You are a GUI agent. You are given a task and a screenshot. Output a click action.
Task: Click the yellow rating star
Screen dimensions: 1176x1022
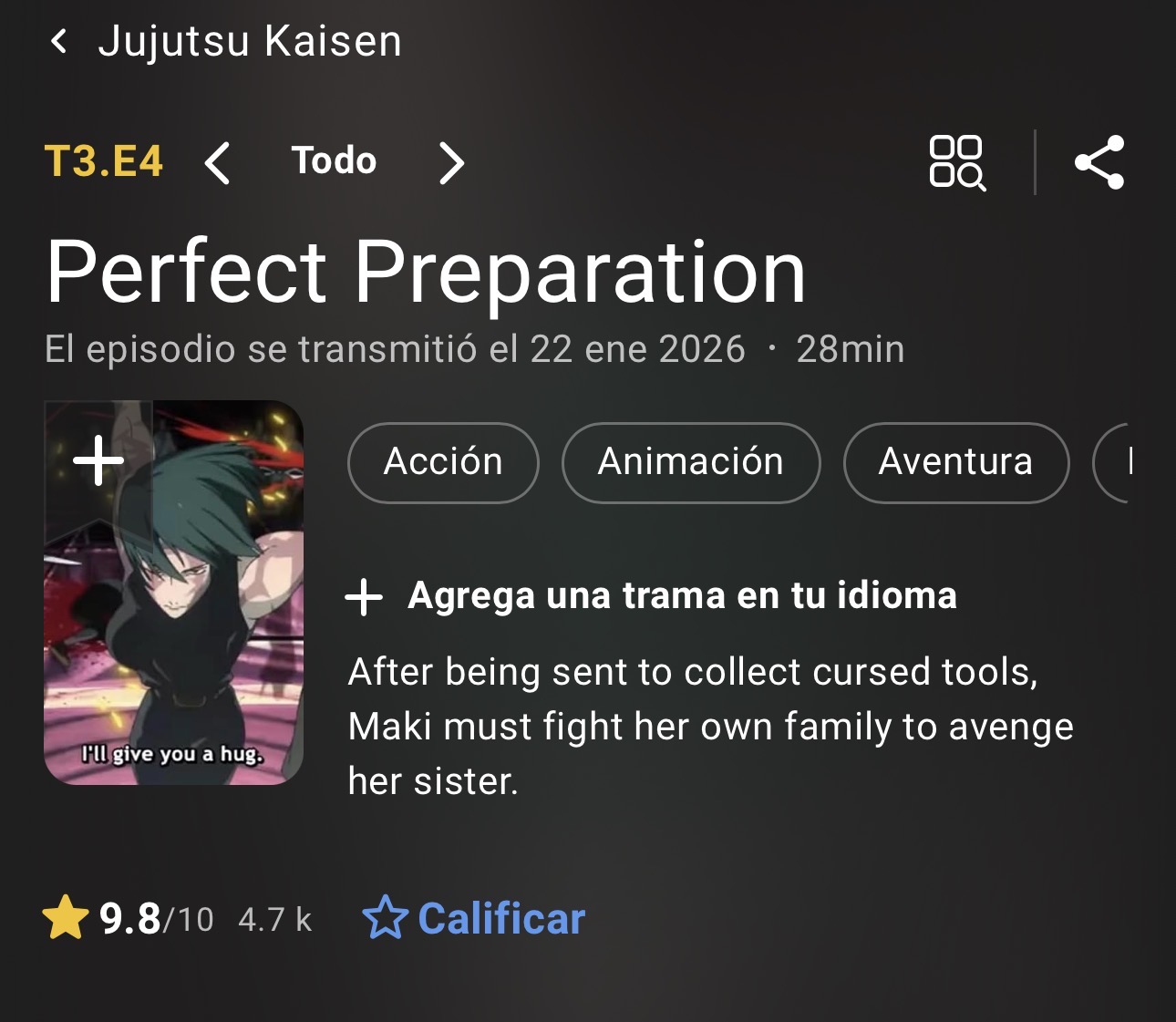tap(66, 917)
